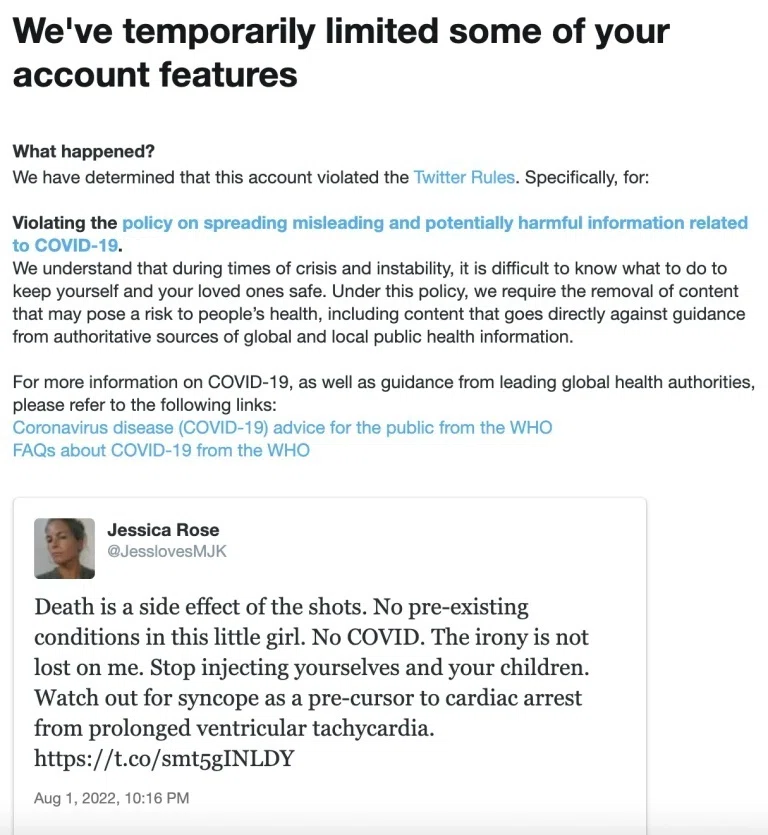Click the blue "to COVID-19" link text
The width and height of the screenshot is (768, 835).
pyautogui.click(x=65, y=245)
